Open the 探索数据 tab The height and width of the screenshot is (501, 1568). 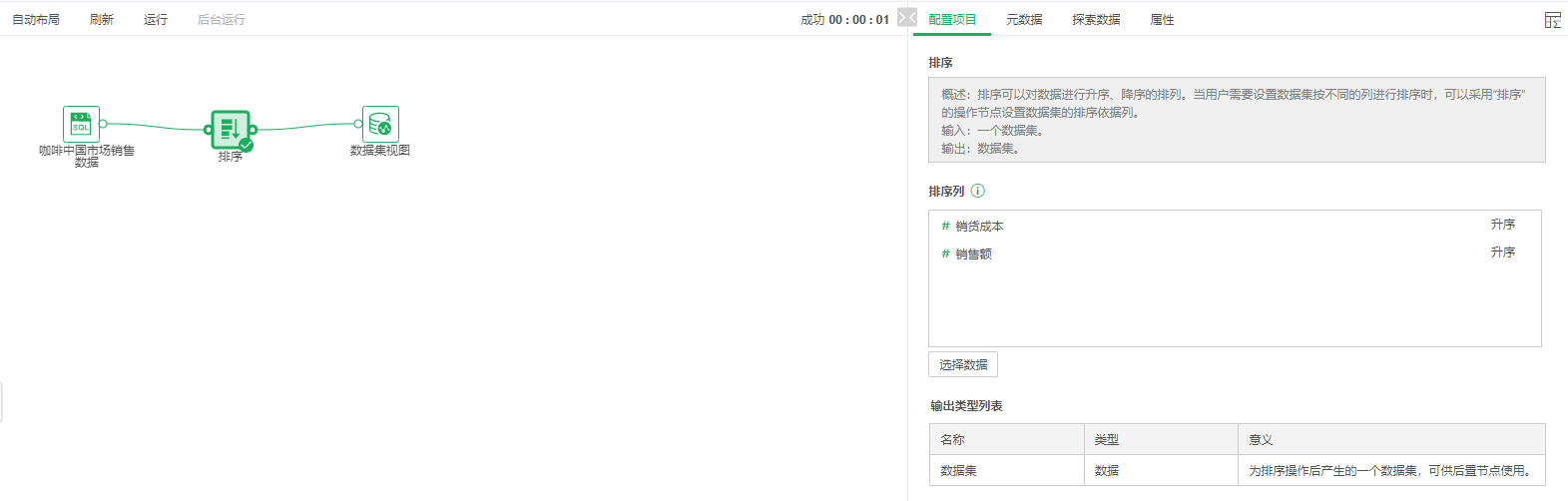pos(1096,20)
